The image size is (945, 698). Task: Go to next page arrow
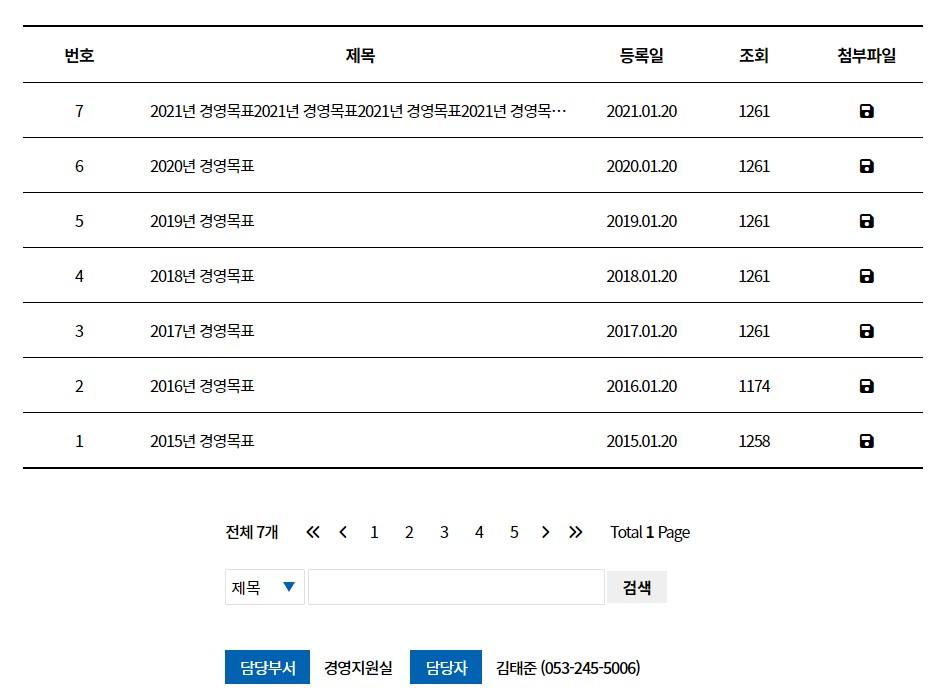[545, 532]
